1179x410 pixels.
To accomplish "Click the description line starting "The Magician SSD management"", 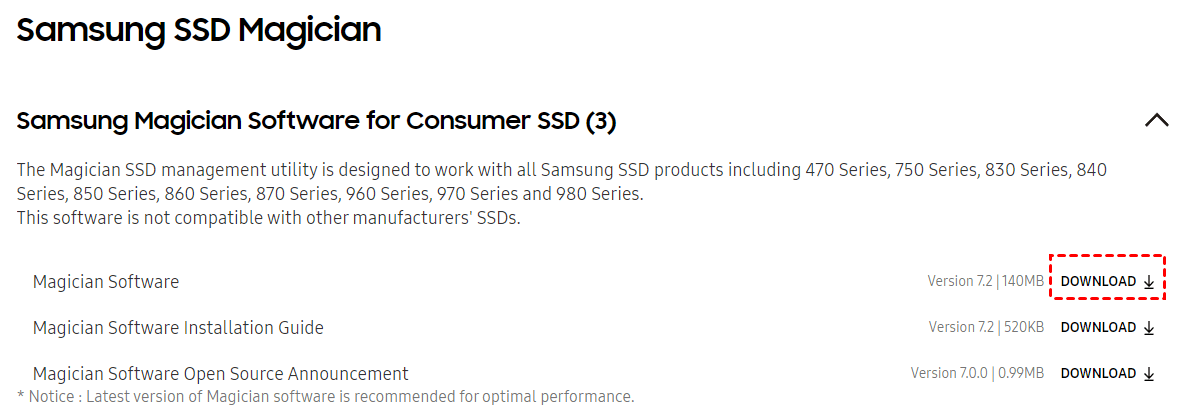I will coord(562,170).
